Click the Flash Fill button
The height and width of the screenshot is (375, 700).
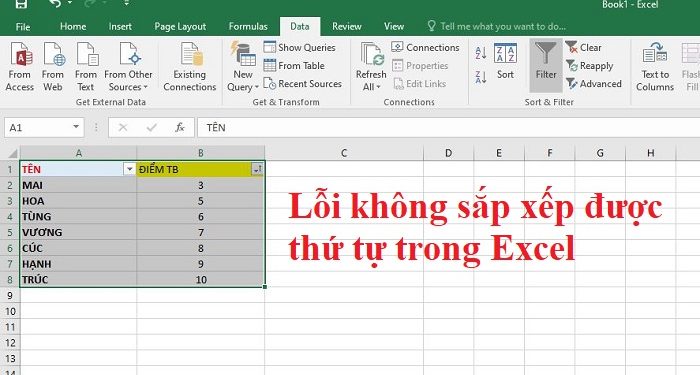pos(691,67)
